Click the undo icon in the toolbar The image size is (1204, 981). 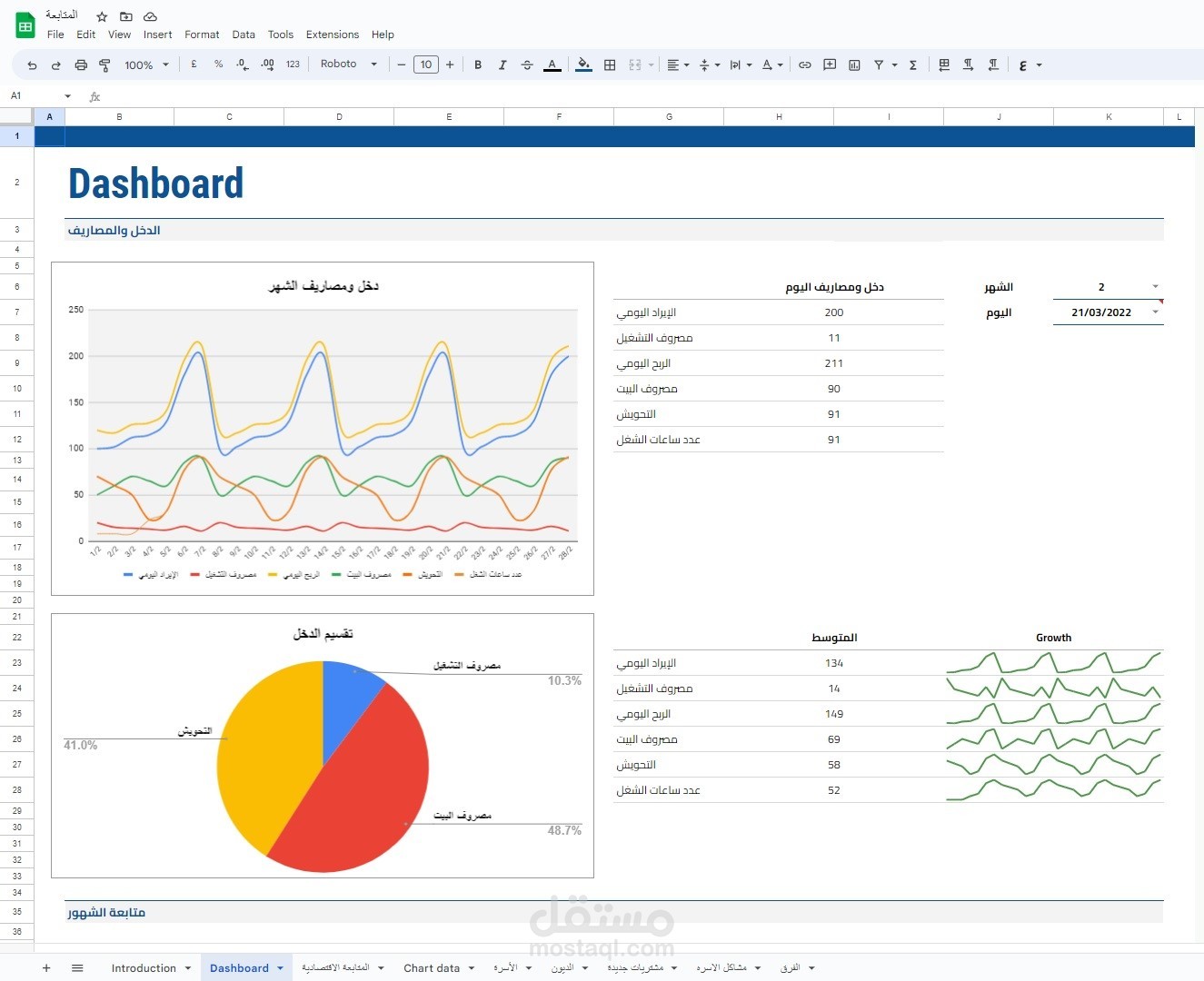(32, 65)
